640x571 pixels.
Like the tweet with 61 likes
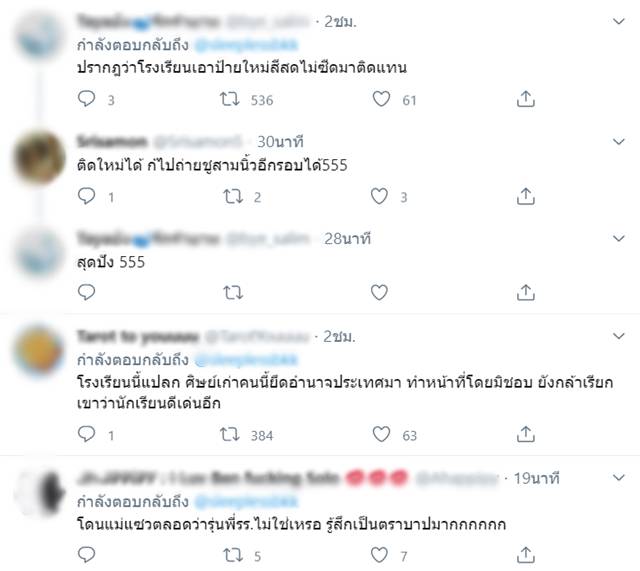tap(381, 99)
